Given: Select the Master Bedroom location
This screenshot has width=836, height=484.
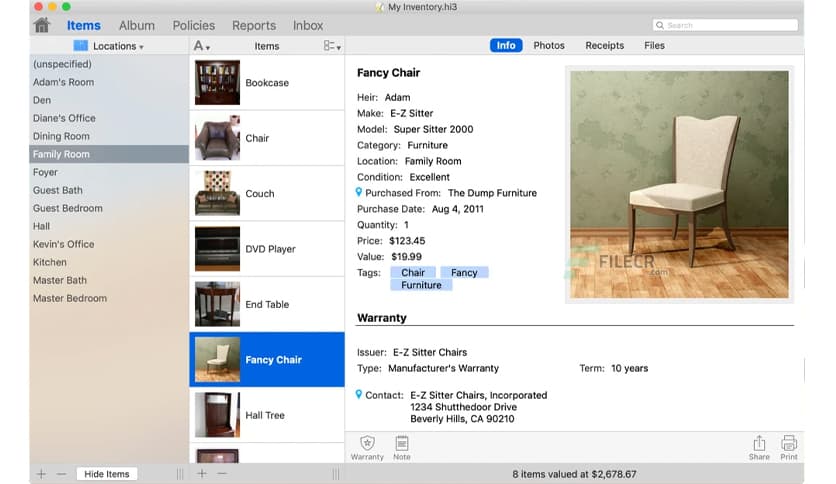Looking at the screenshot, I should coord(109,299).
